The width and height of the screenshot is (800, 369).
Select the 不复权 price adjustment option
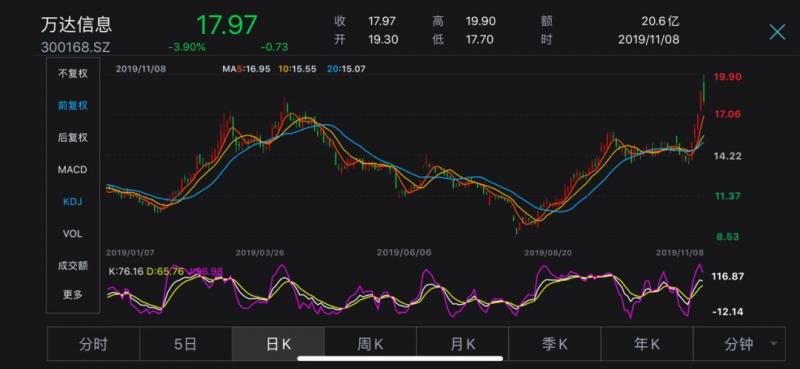[72, 73]
